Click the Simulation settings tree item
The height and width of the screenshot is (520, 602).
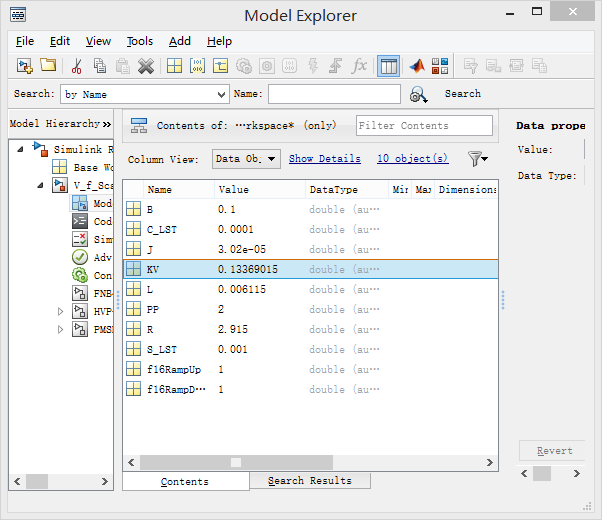[x=92, y=239]
